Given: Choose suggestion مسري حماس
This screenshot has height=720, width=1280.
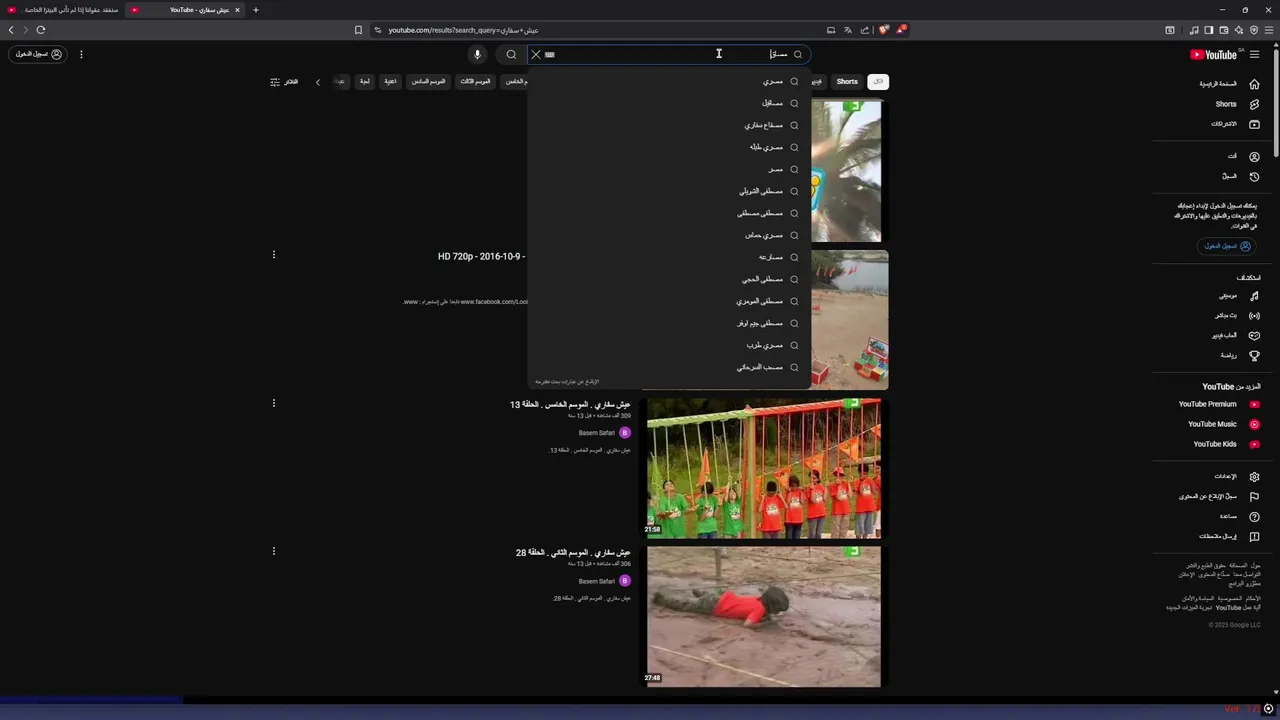Looking at the screenshot, I should 670,235.
